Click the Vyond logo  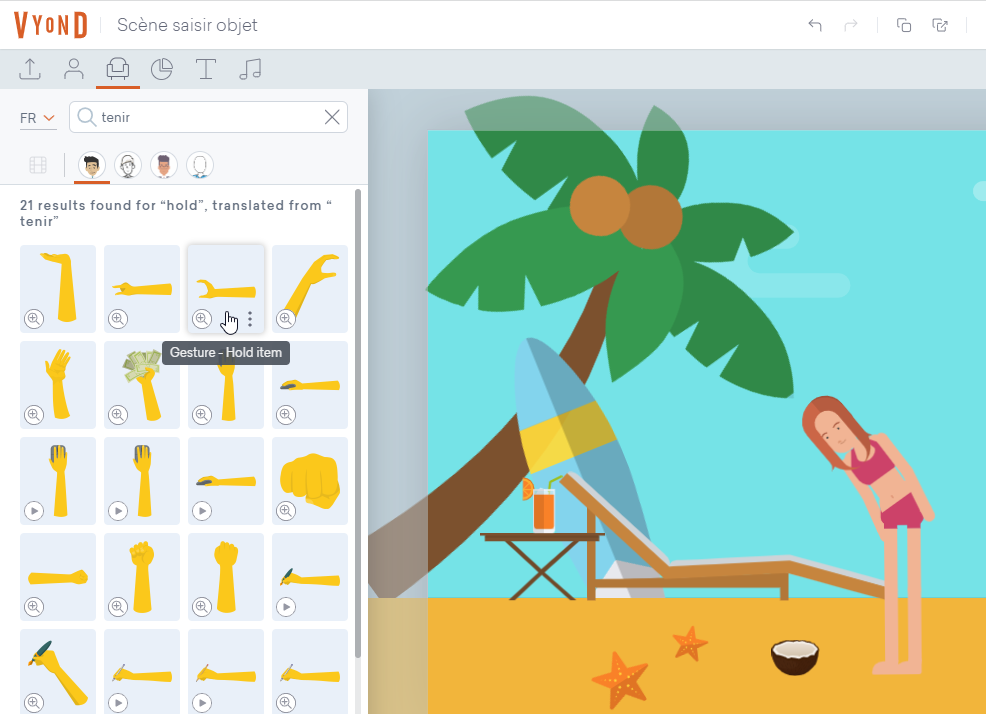[x=51, y=25]
